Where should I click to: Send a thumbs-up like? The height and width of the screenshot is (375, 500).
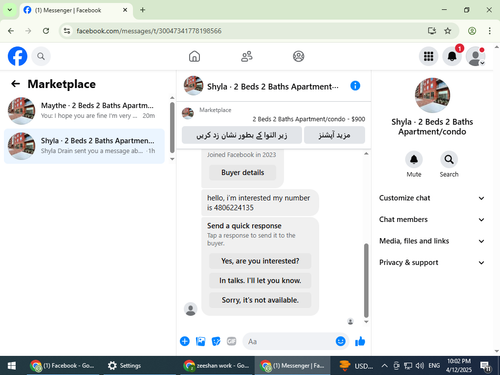click(360, 341)
